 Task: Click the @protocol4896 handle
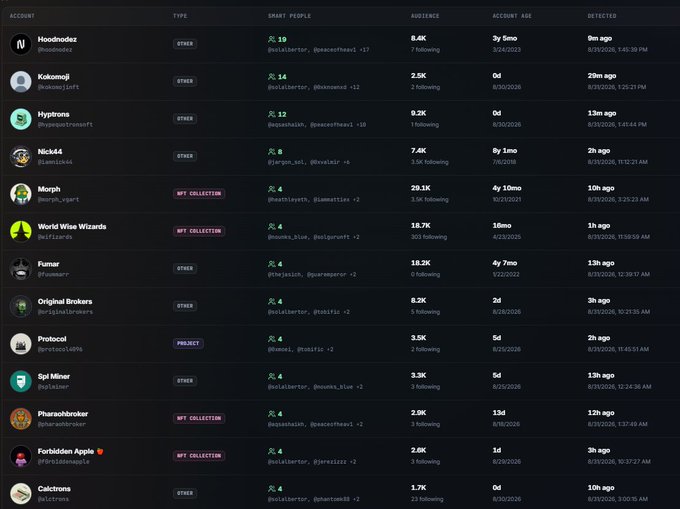[x=60, y=349]
